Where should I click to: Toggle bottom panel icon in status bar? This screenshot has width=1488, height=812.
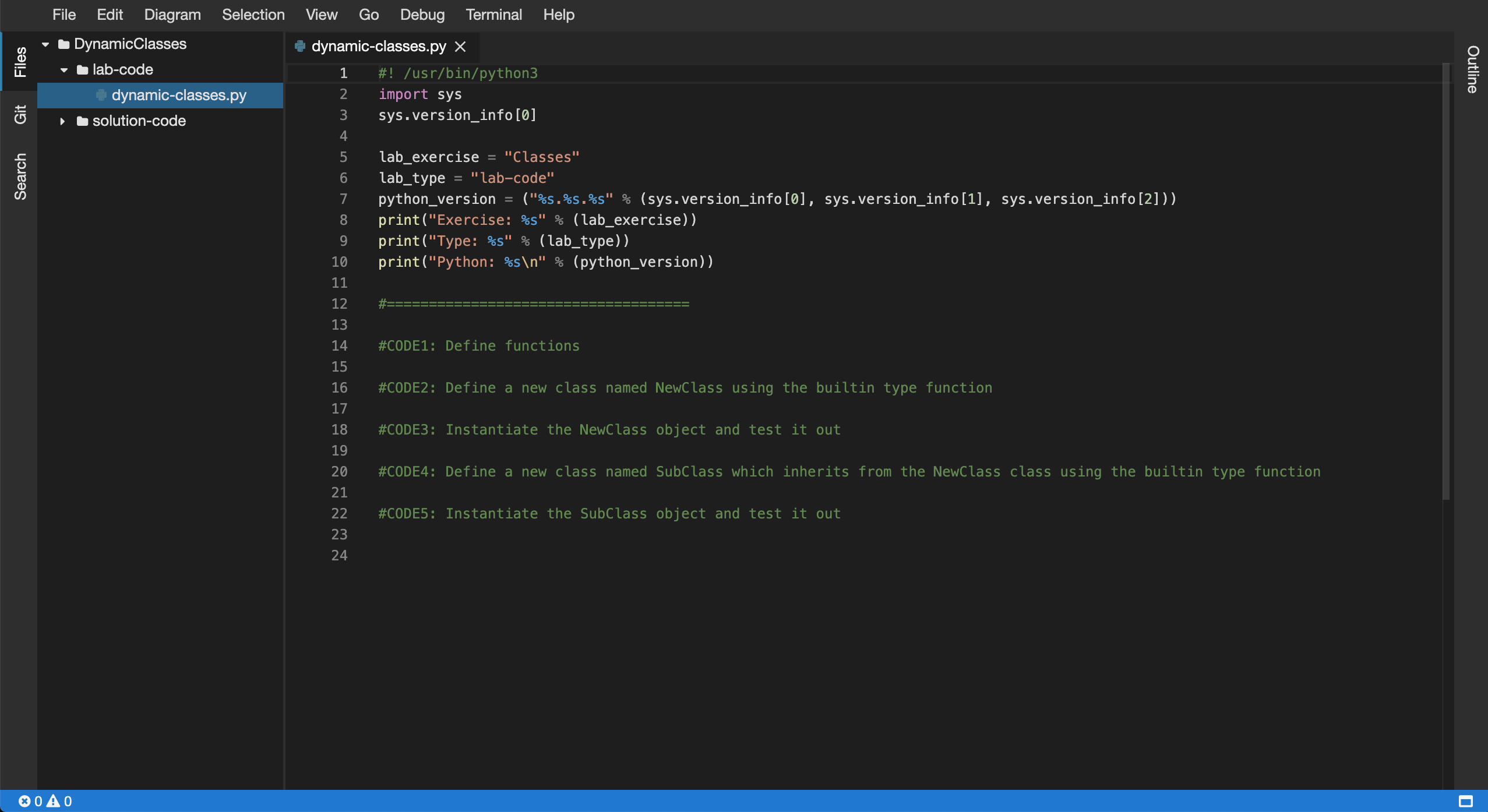tap(1465, 801)
